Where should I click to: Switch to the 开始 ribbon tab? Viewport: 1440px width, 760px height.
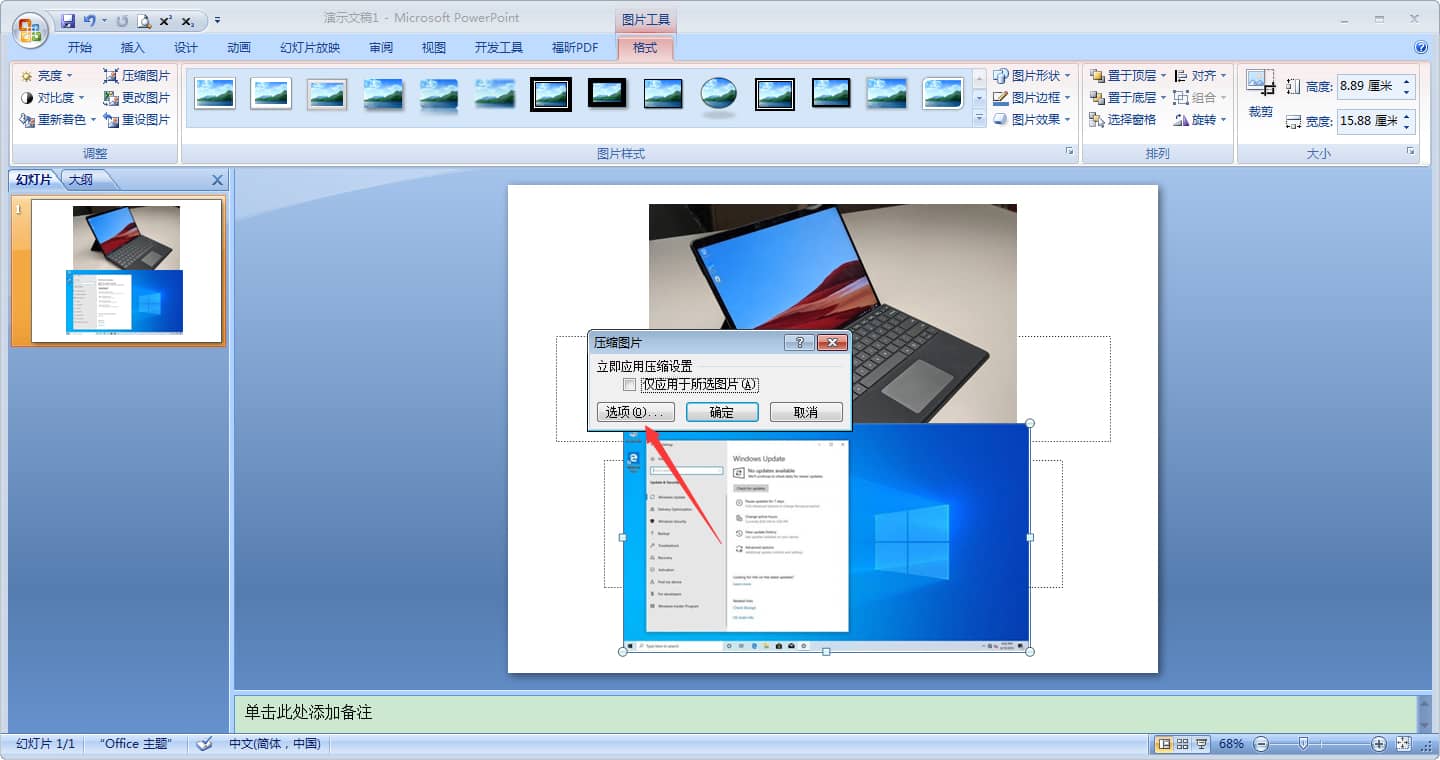(x=80, y=46)
